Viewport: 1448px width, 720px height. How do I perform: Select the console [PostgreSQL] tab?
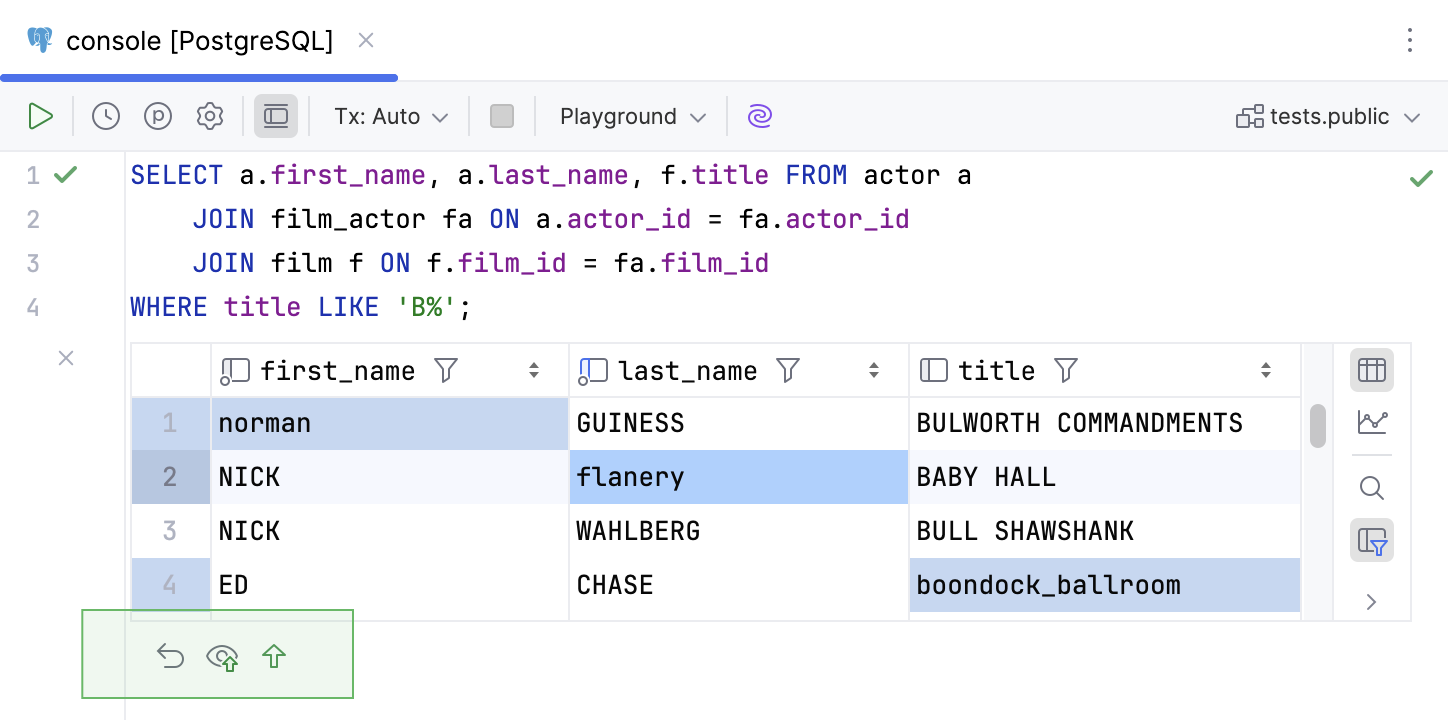[x=199, y=41]
